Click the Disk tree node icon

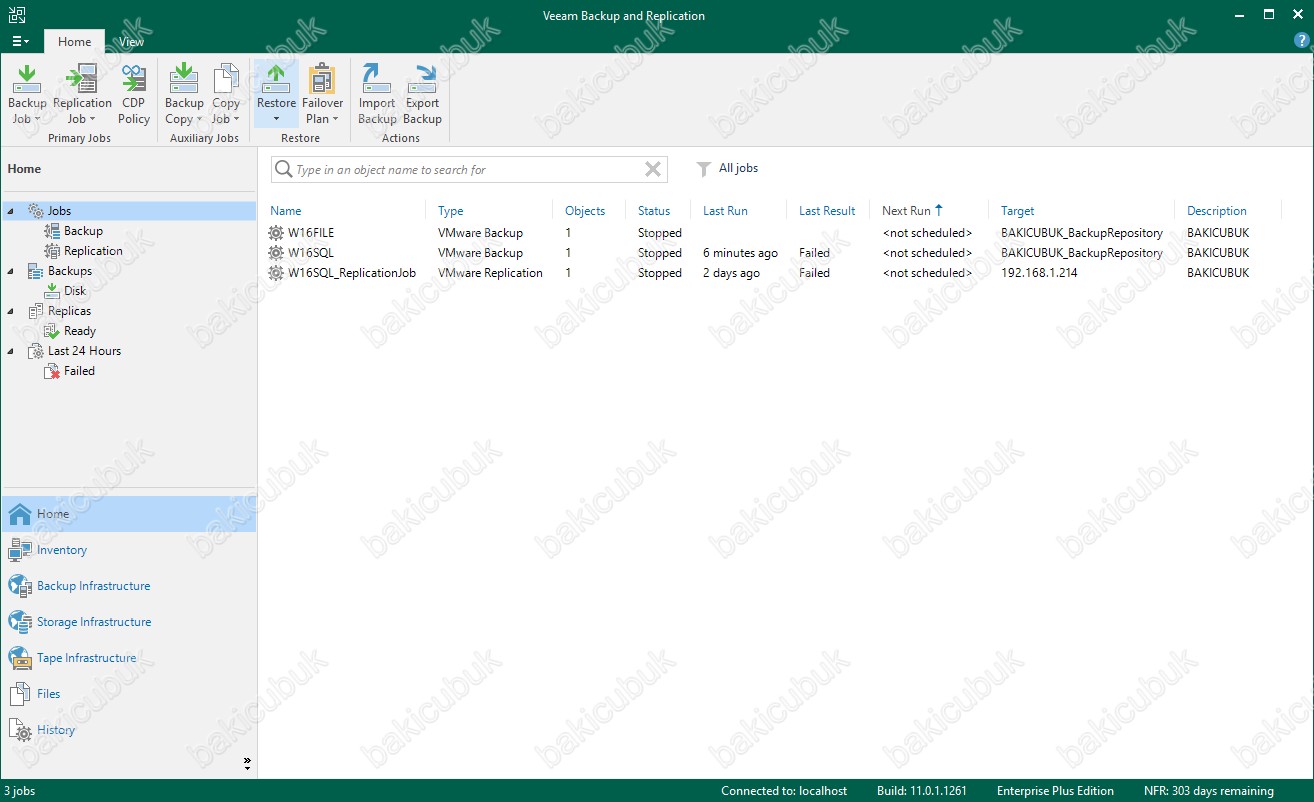52,291
